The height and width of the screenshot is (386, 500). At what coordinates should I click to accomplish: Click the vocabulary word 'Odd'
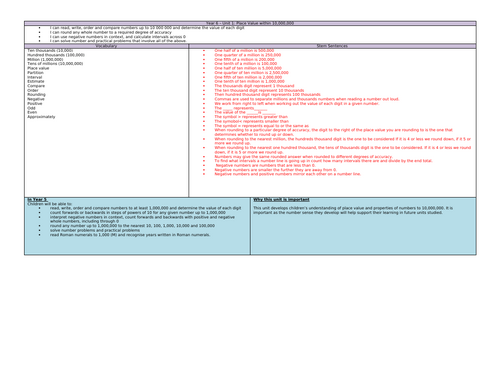coord(31,108)
